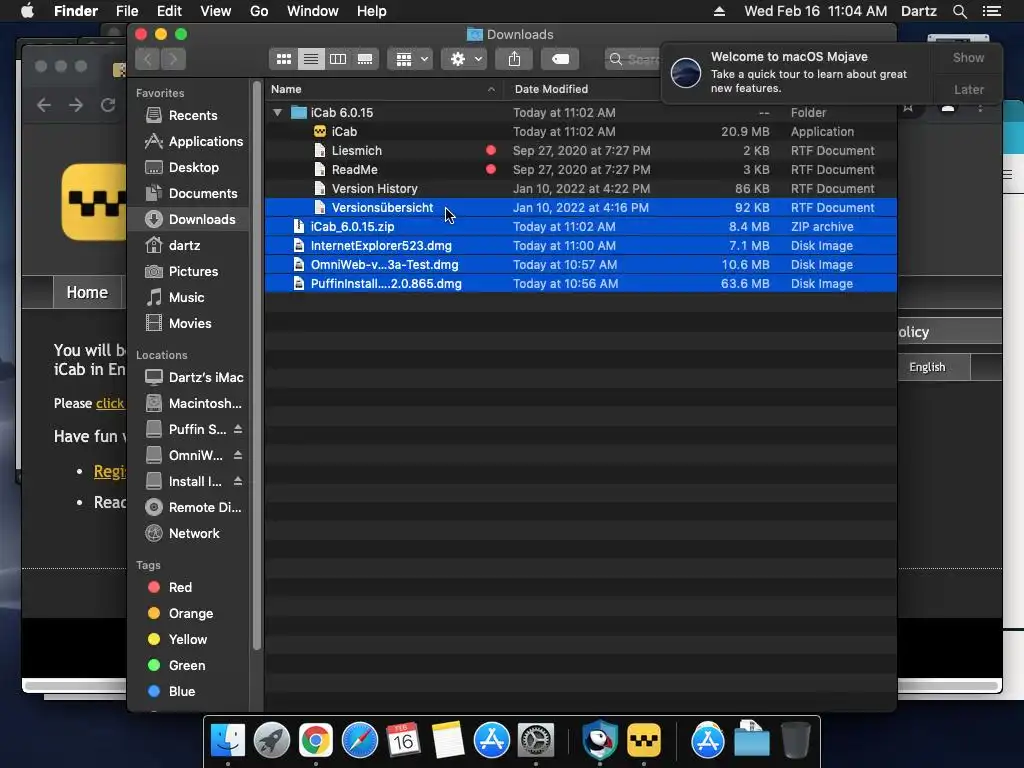1024x768 pixels.
Task: Switch Finder to column view
Action: pyautogui.click(x=338, y=59)
